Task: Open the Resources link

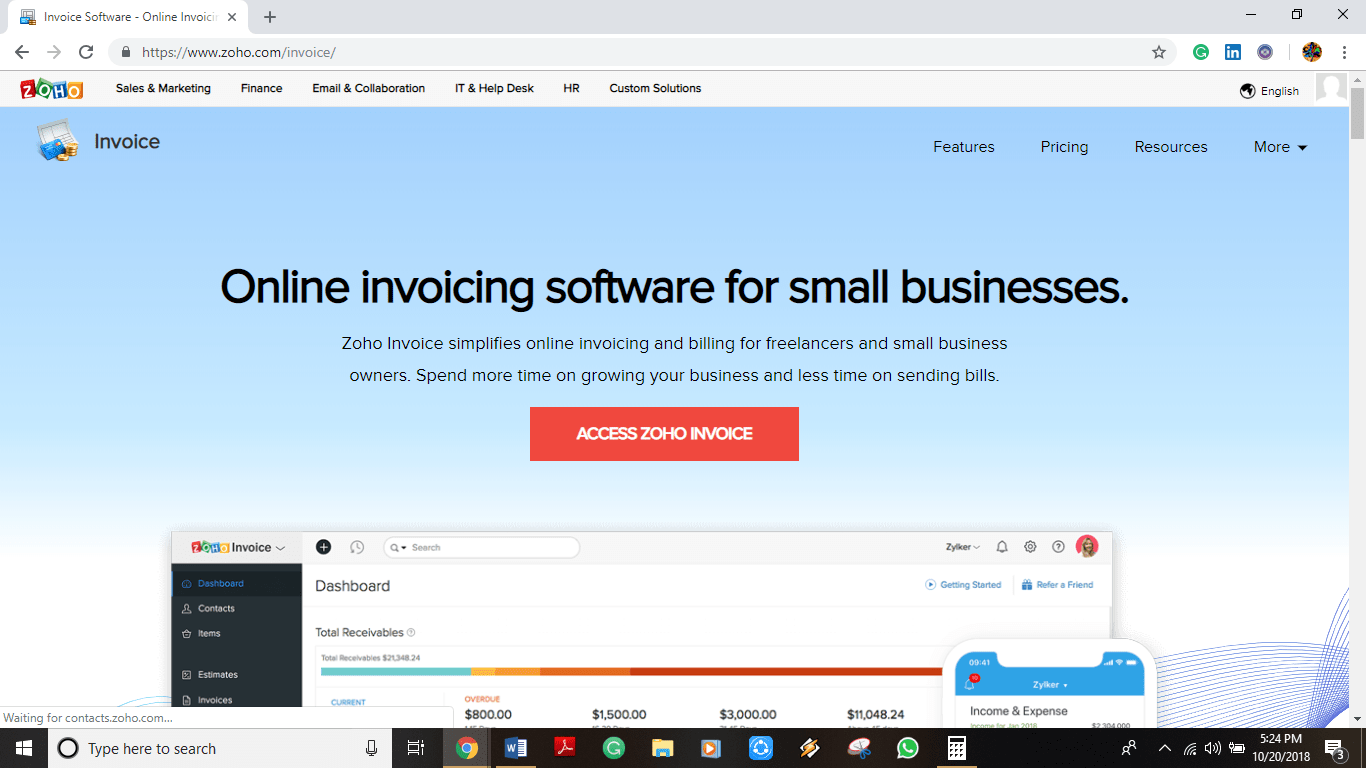Action: 1171,147
